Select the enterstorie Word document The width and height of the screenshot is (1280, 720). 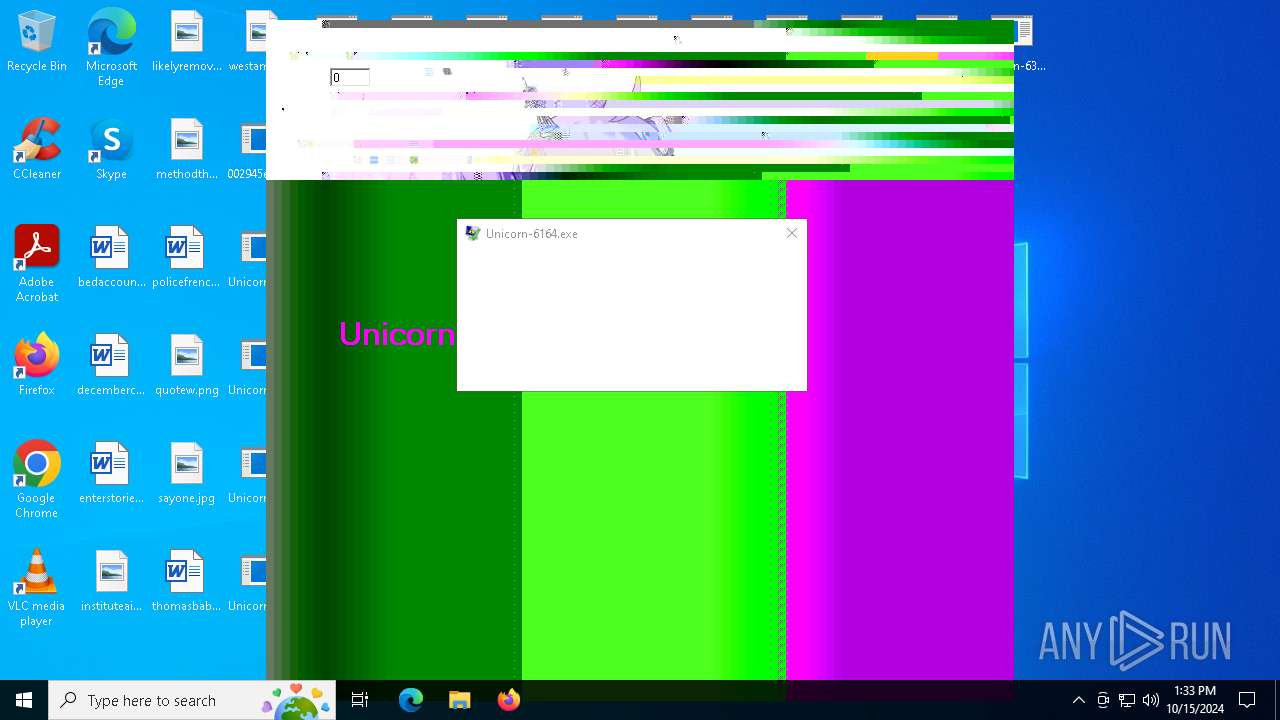[111, 474]
